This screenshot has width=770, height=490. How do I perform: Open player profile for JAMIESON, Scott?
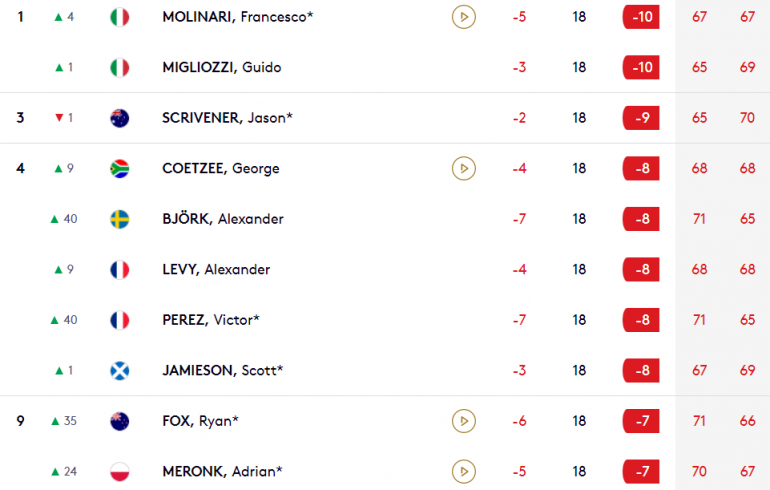pos(222,370)
